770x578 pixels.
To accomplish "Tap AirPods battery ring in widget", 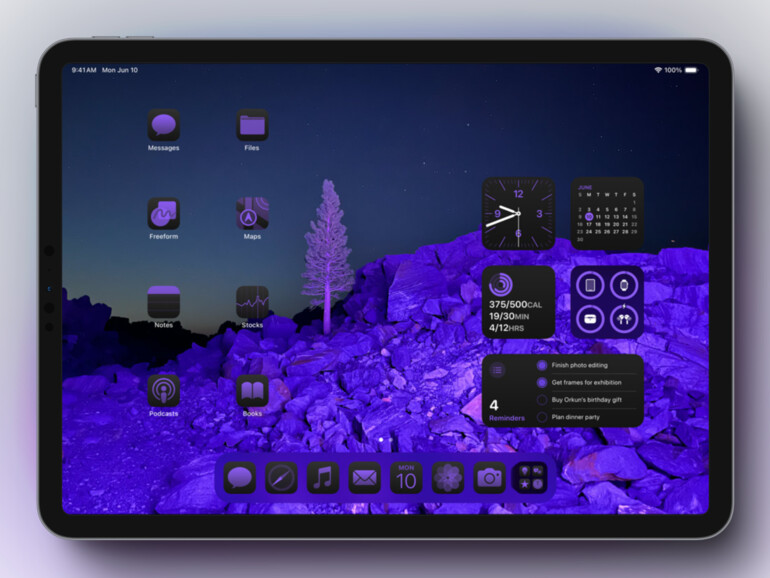I will tap(624, 319).
